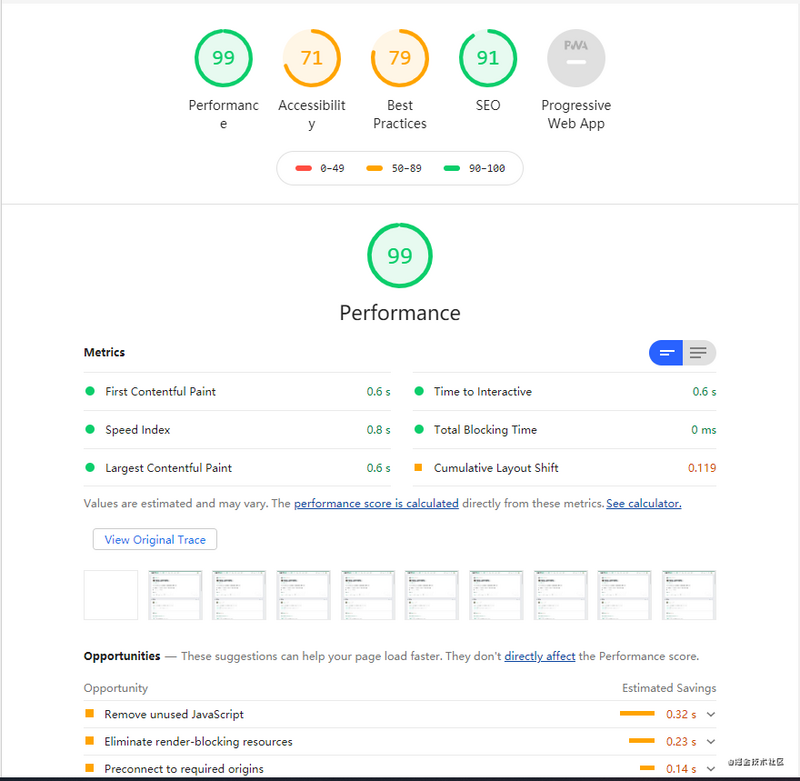Expand Preconnect to required origins opportunity
This screenshot has width=800, height=781.
[711, 768]
